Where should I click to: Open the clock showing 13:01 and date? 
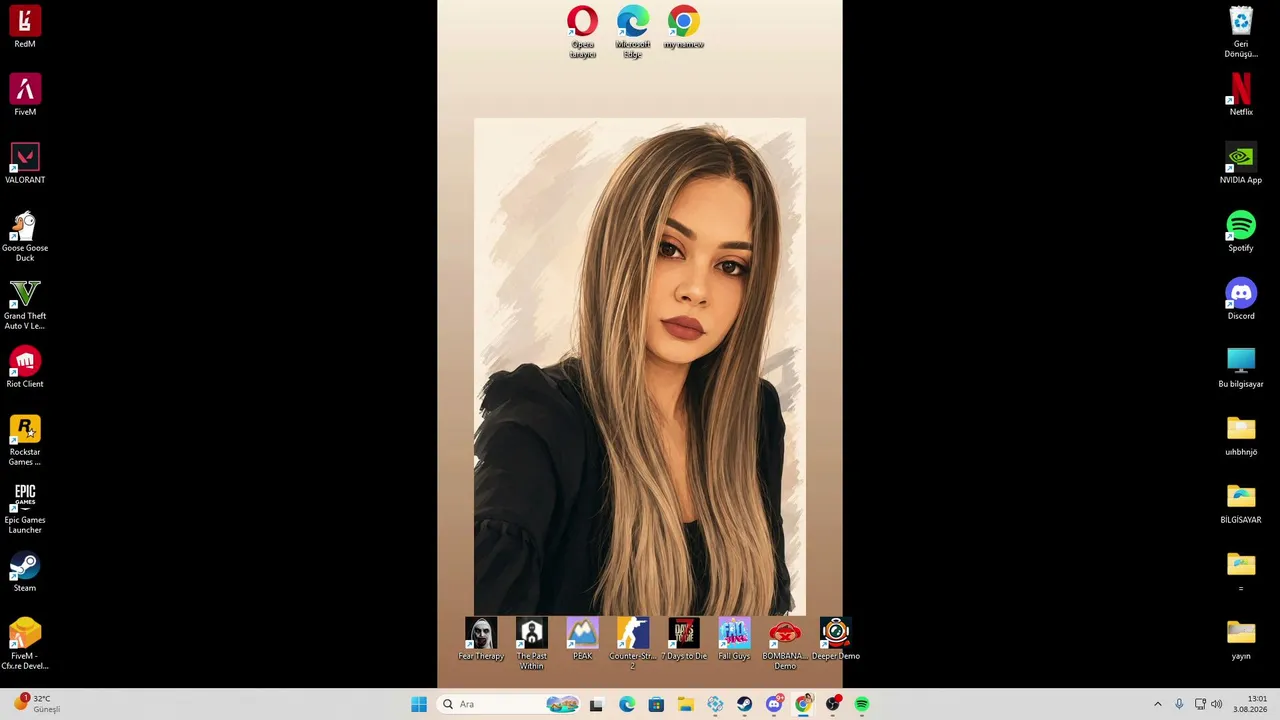(1250, 704)
